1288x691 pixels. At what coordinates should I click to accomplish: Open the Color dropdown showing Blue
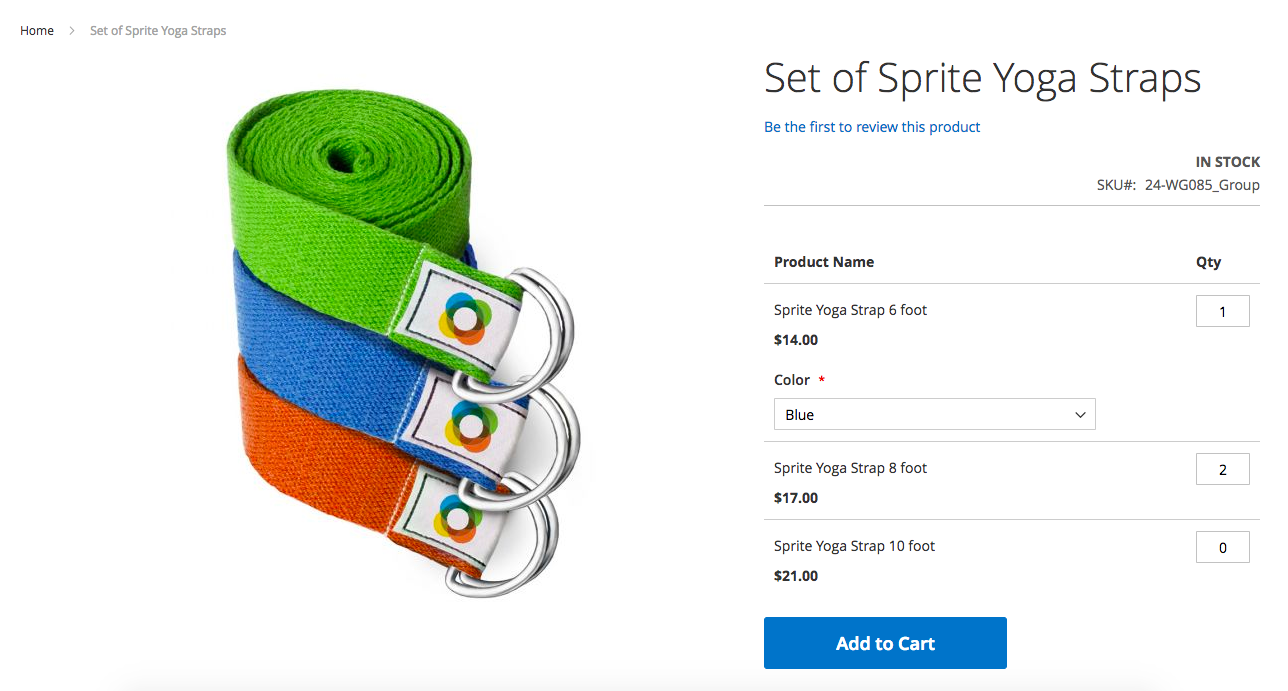(920, 414)
